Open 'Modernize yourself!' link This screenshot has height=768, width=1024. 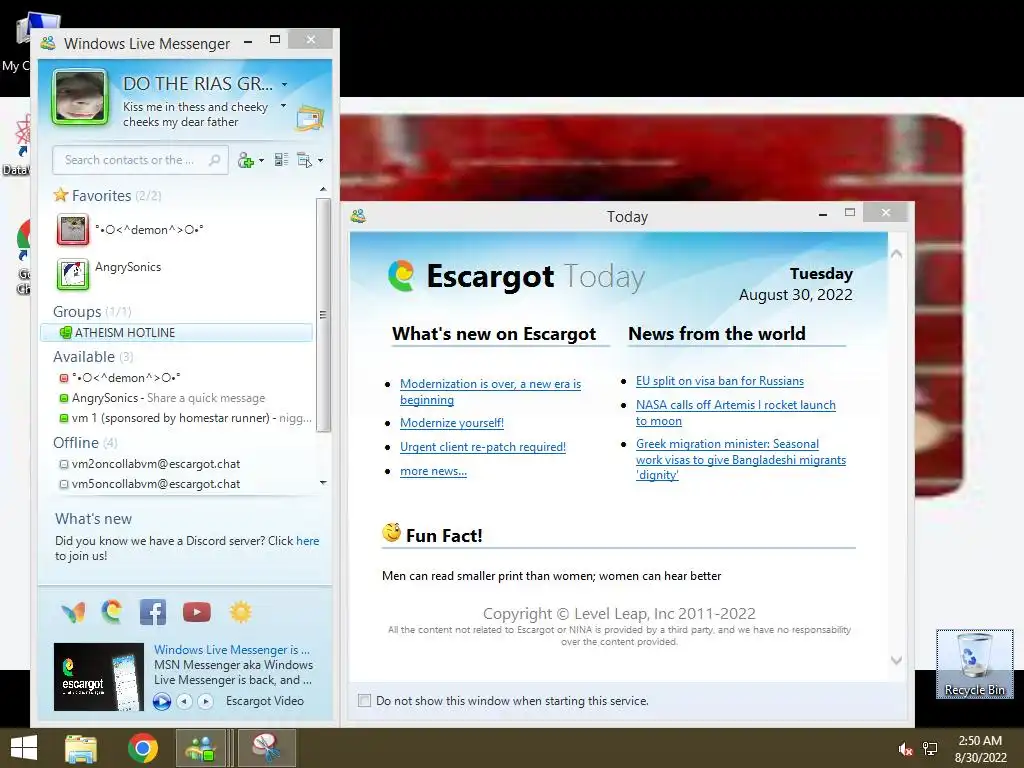[452, 423]
